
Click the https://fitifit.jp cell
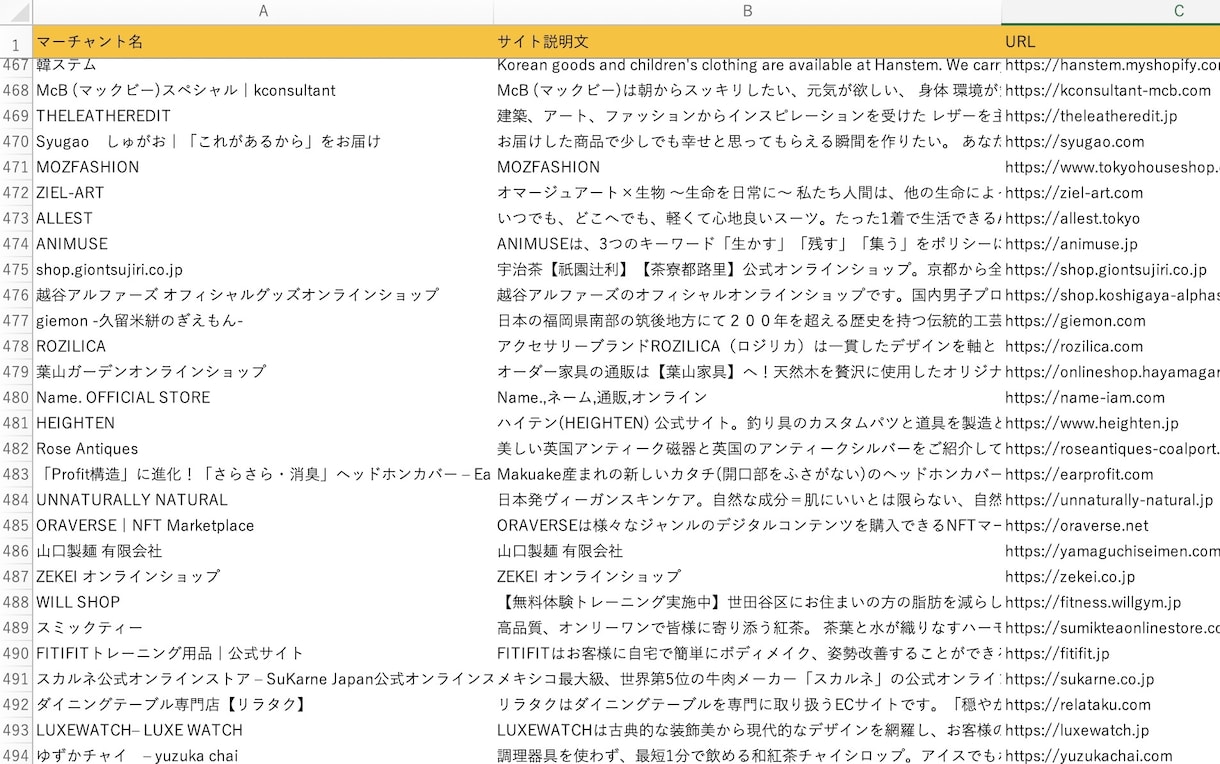coord(1110,653)
